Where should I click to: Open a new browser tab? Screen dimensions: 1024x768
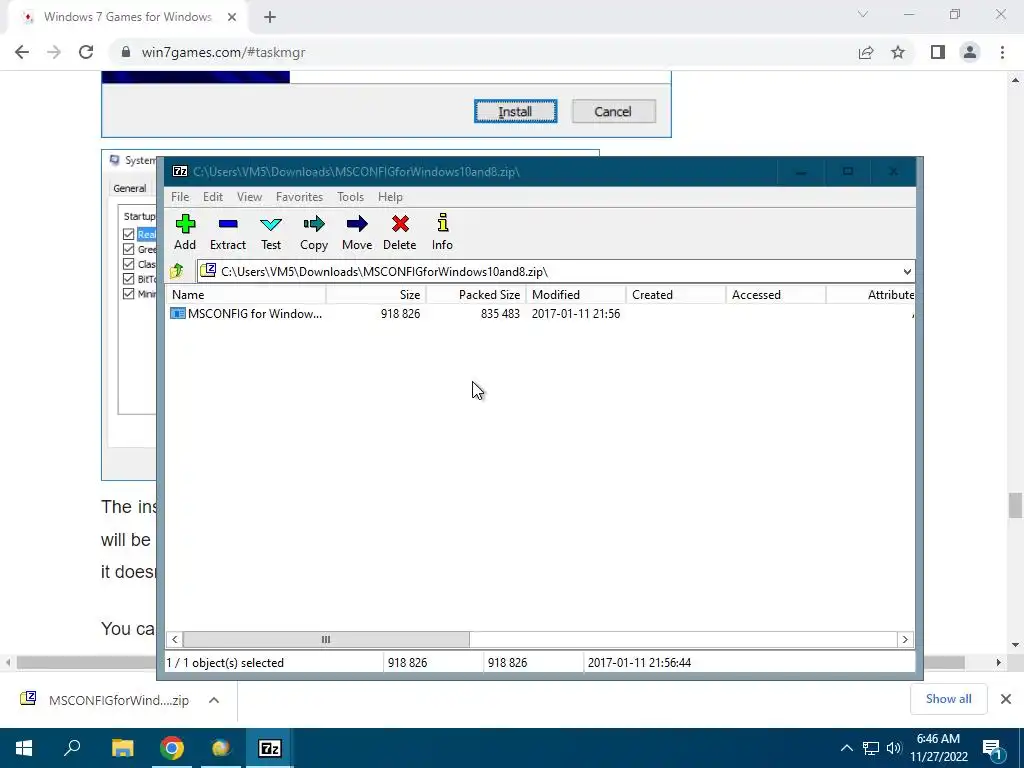270,17
